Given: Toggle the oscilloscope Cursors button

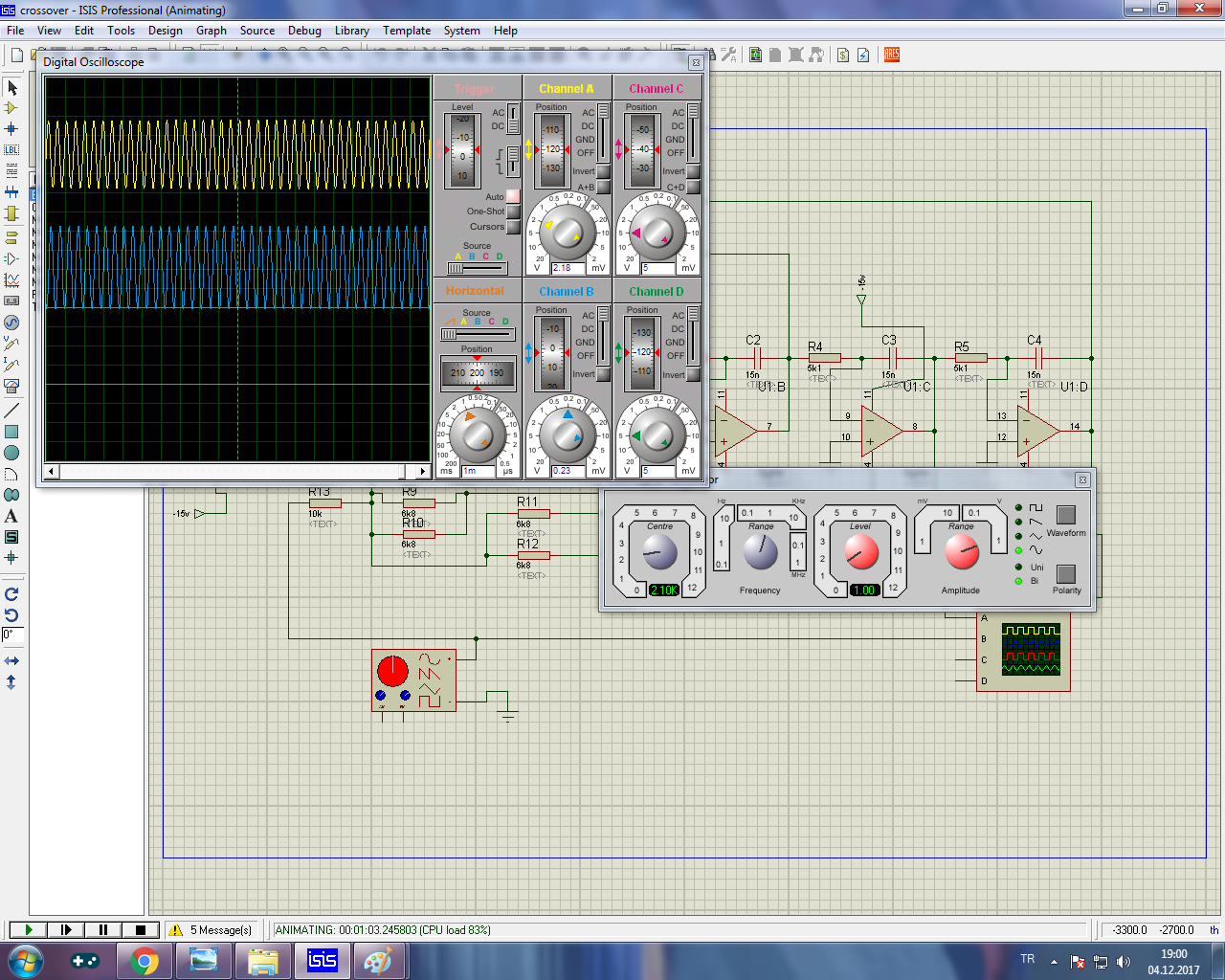Looking at the screenshot, I should click(513, 227).
